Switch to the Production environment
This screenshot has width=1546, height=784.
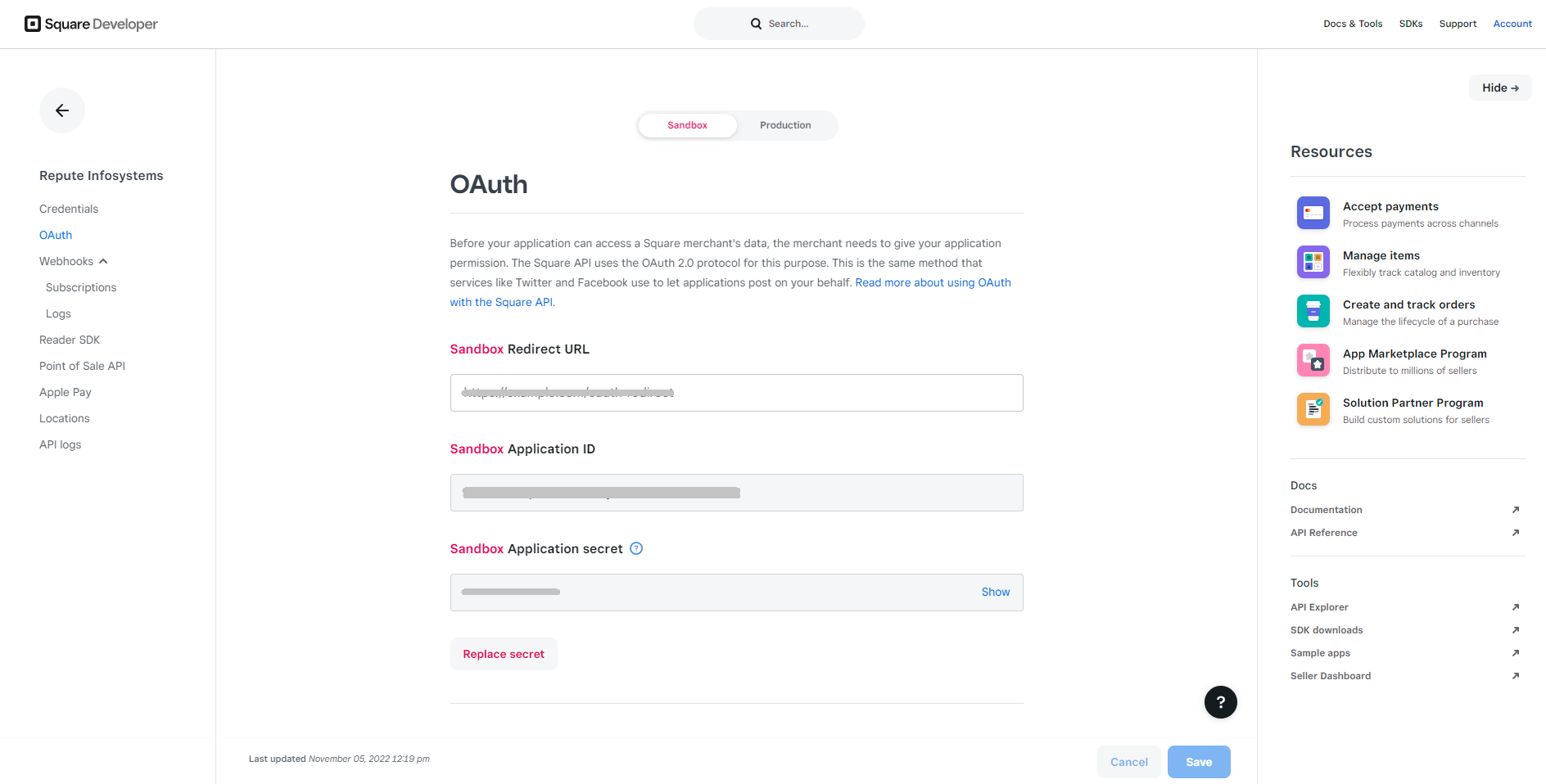[785, 125]
